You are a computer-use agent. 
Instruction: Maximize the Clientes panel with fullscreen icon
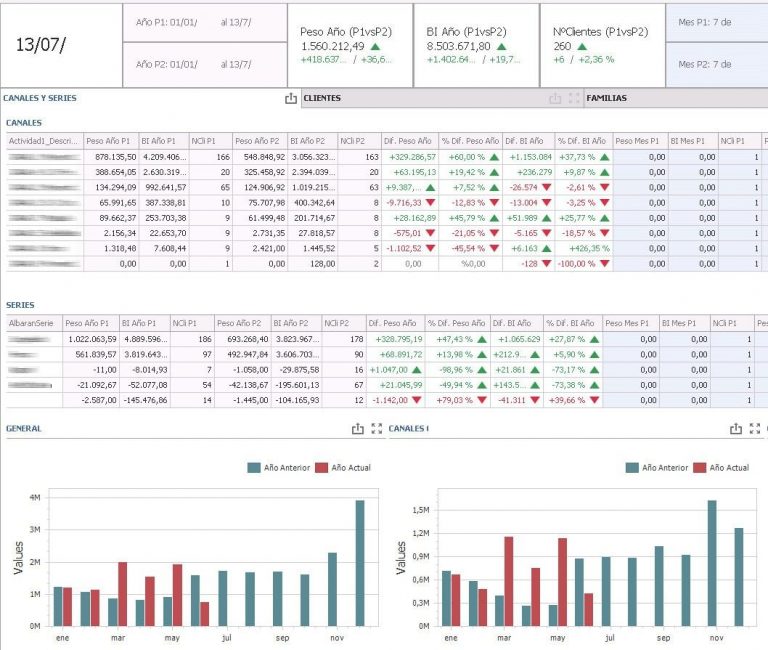573,99
